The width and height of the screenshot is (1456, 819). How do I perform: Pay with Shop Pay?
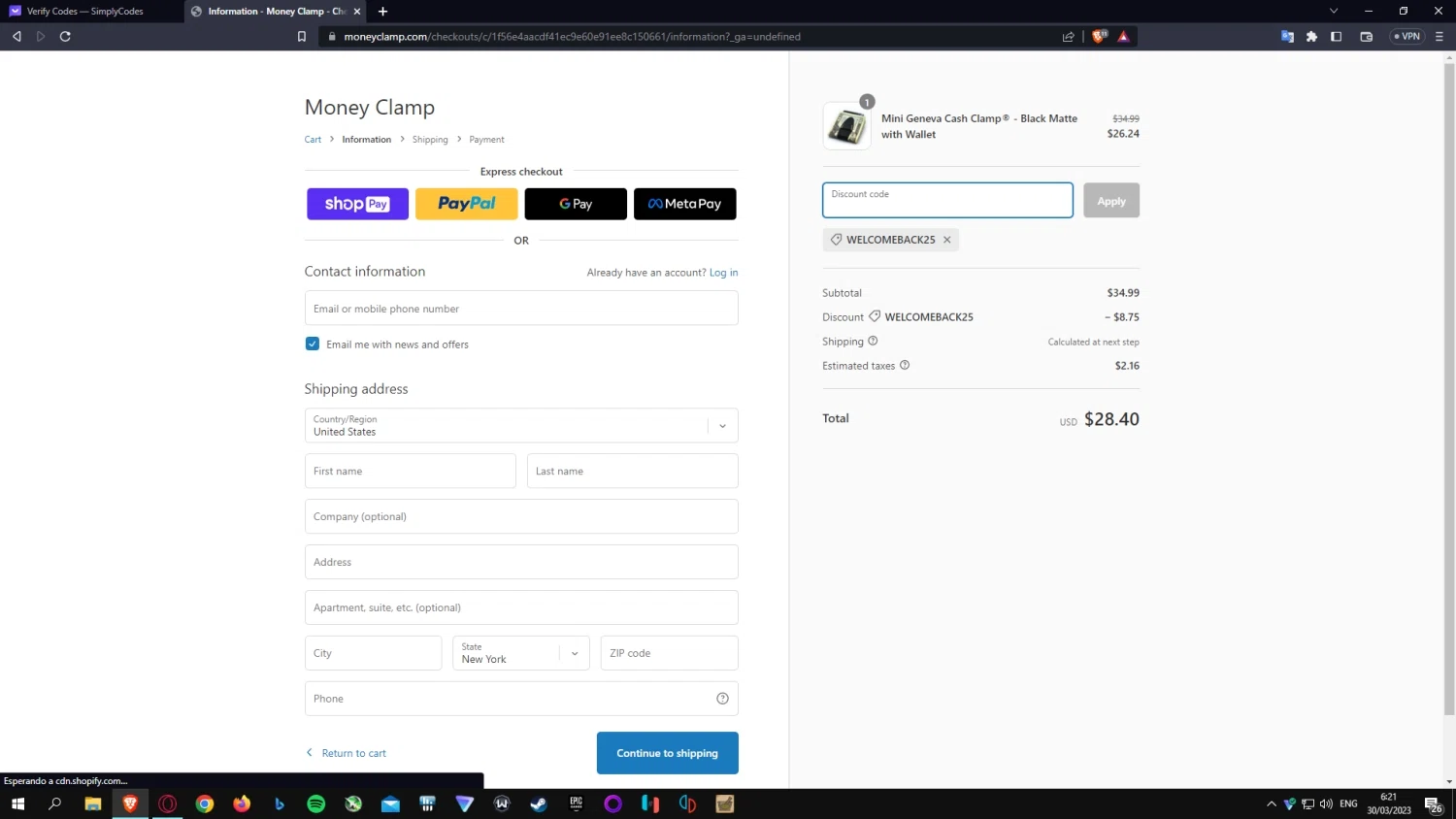point(357,204)
